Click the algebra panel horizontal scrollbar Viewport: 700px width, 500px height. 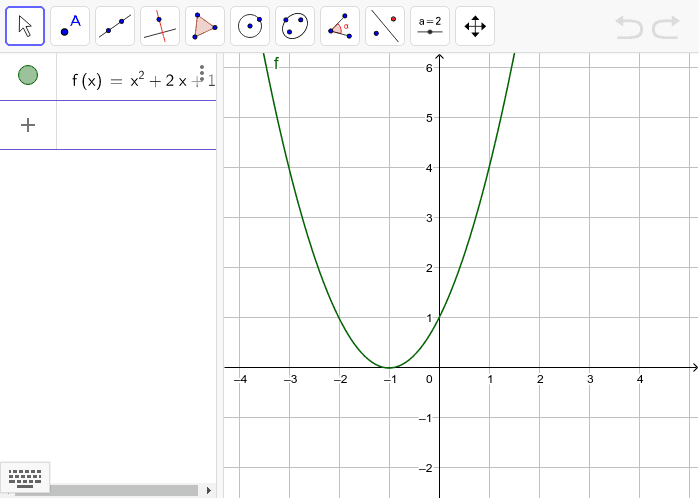pos(106,490)
